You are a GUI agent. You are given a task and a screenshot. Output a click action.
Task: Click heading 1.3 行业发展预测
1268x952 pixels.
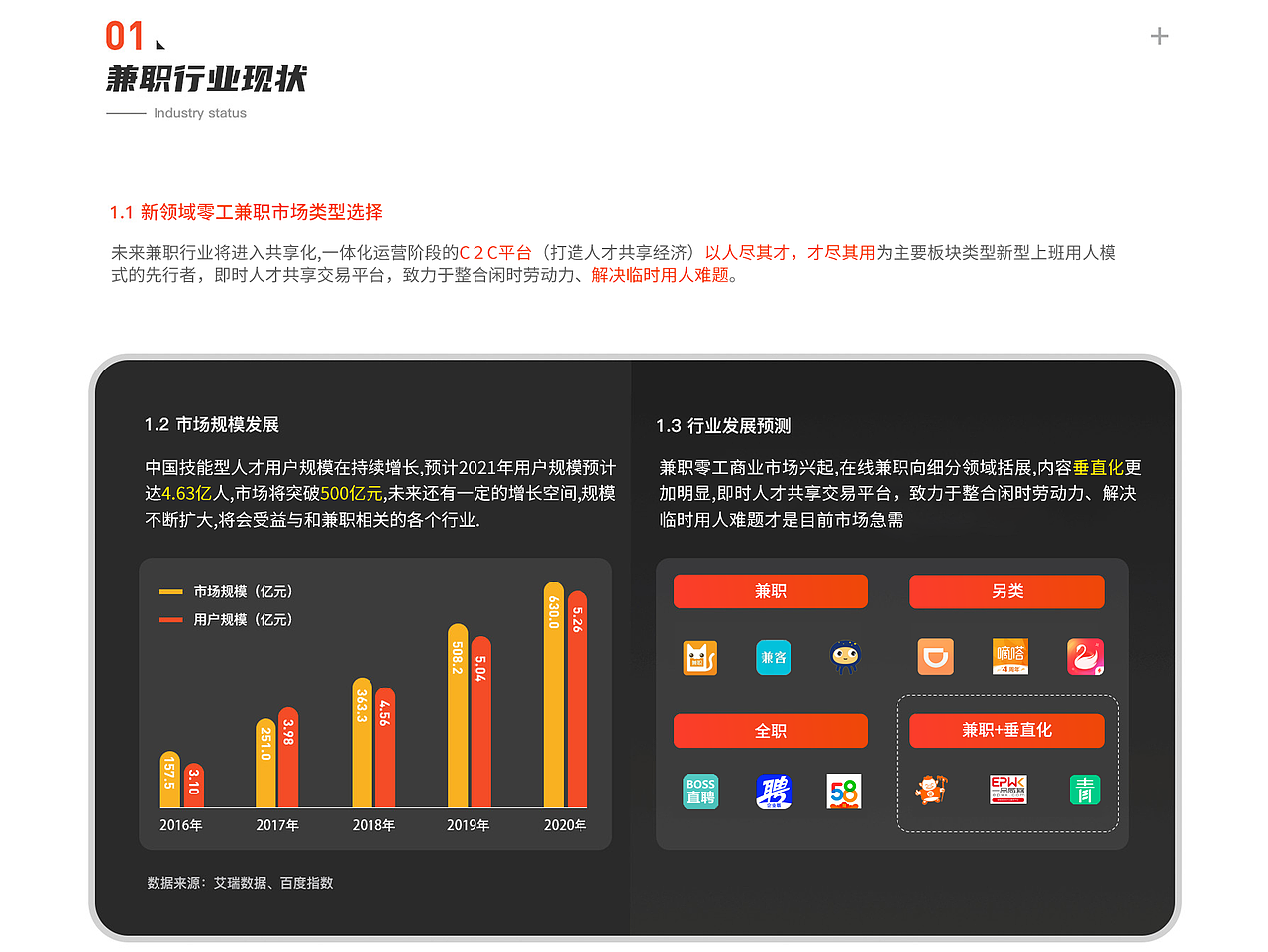(x=723, y=426)
